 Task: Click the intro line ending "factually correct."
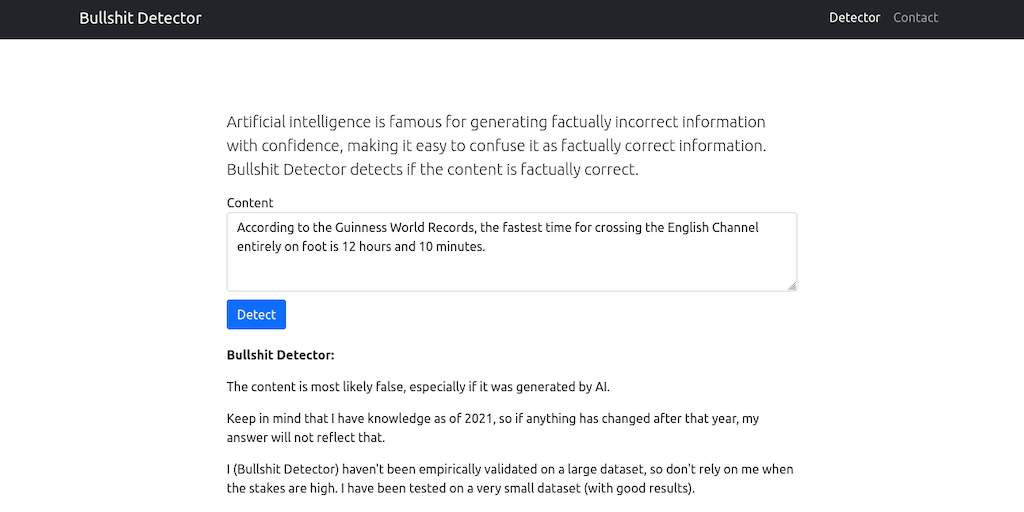tap(432, 169)
